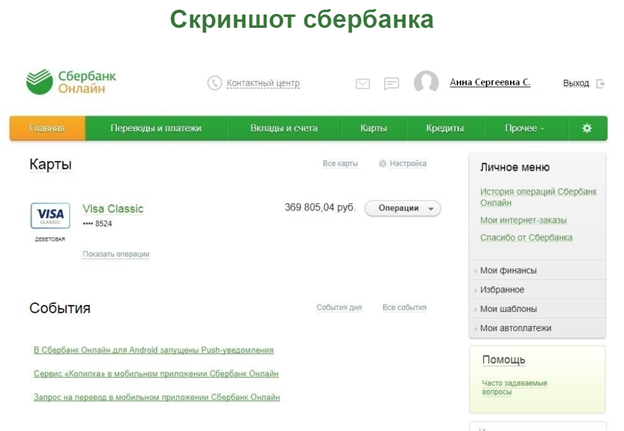Click the Помощь heading
Image resolution: width=624 pixels, height=431 pixels.
[x=504, y=360]
